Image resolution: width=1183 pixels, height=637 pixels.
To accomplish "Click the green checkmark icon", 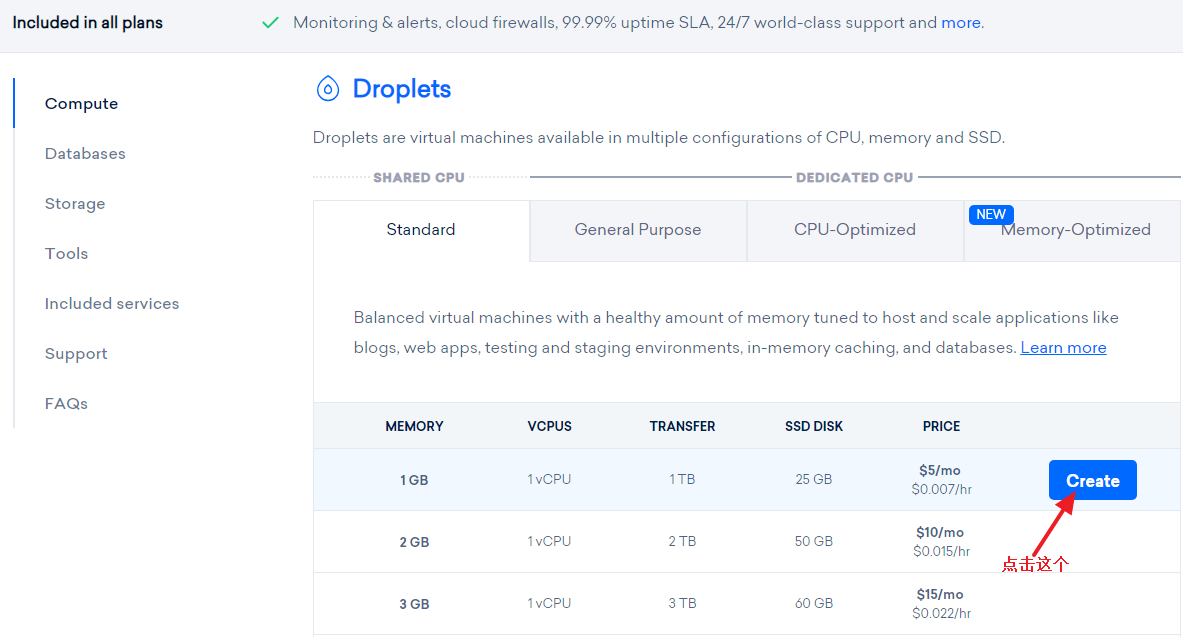I will (x=270, y=22).
